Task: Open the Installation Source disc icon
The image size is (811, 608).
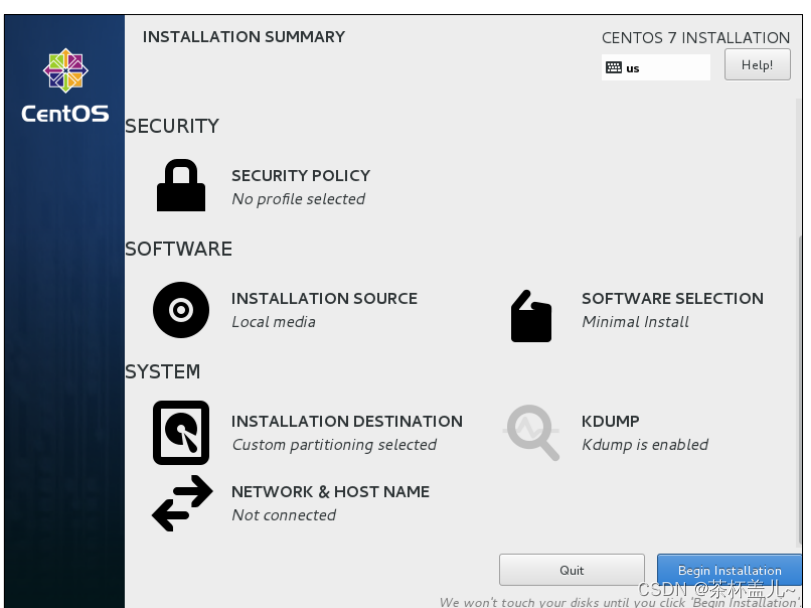Action: [x=181, y=310]
